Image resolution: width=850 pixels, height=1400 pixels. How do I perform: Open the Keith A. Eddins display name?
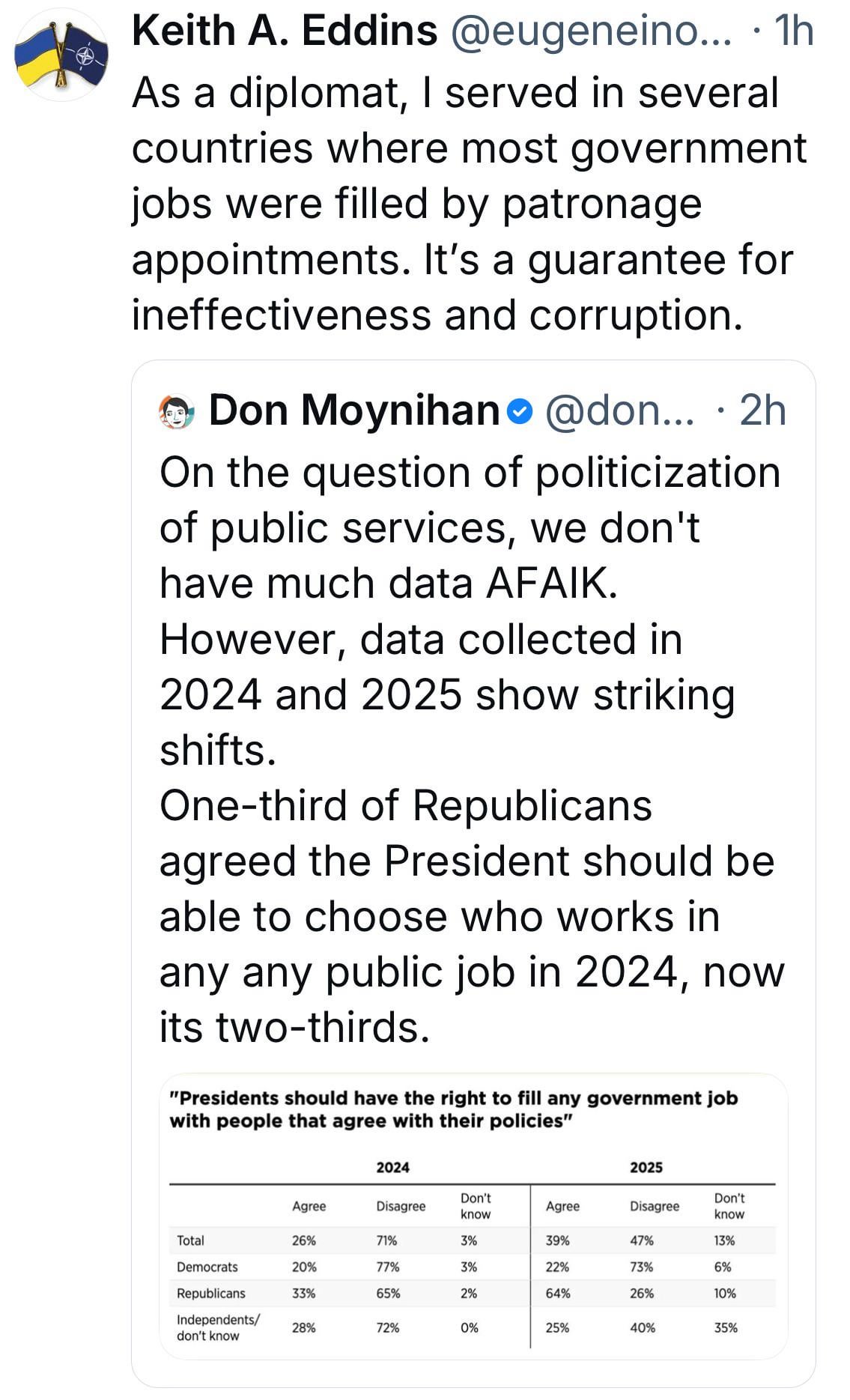pos(285,31)
